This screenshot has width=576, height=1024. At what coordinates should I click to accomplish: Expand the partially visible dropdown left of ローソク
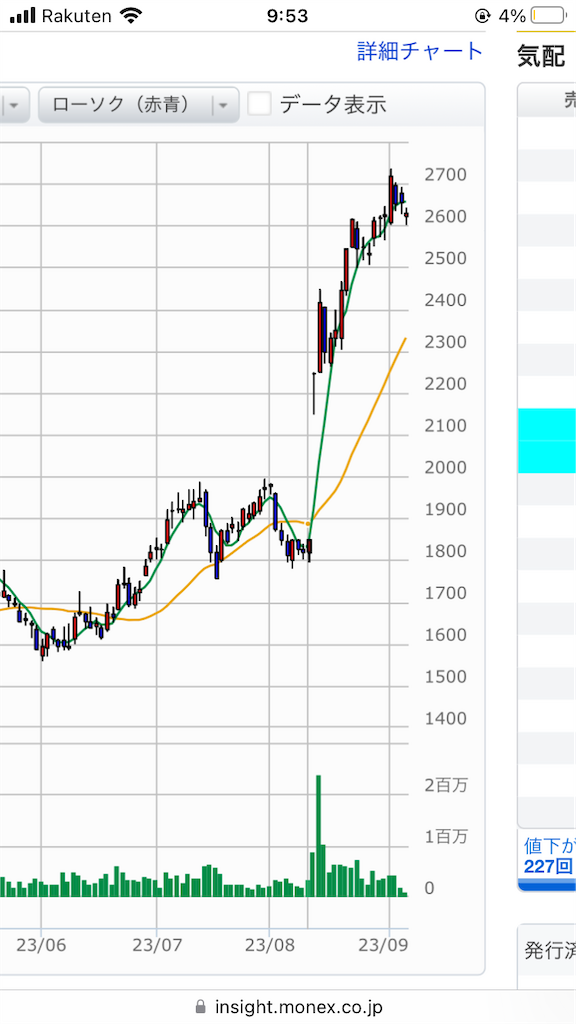pyautogui.click(x=14, y=104)
